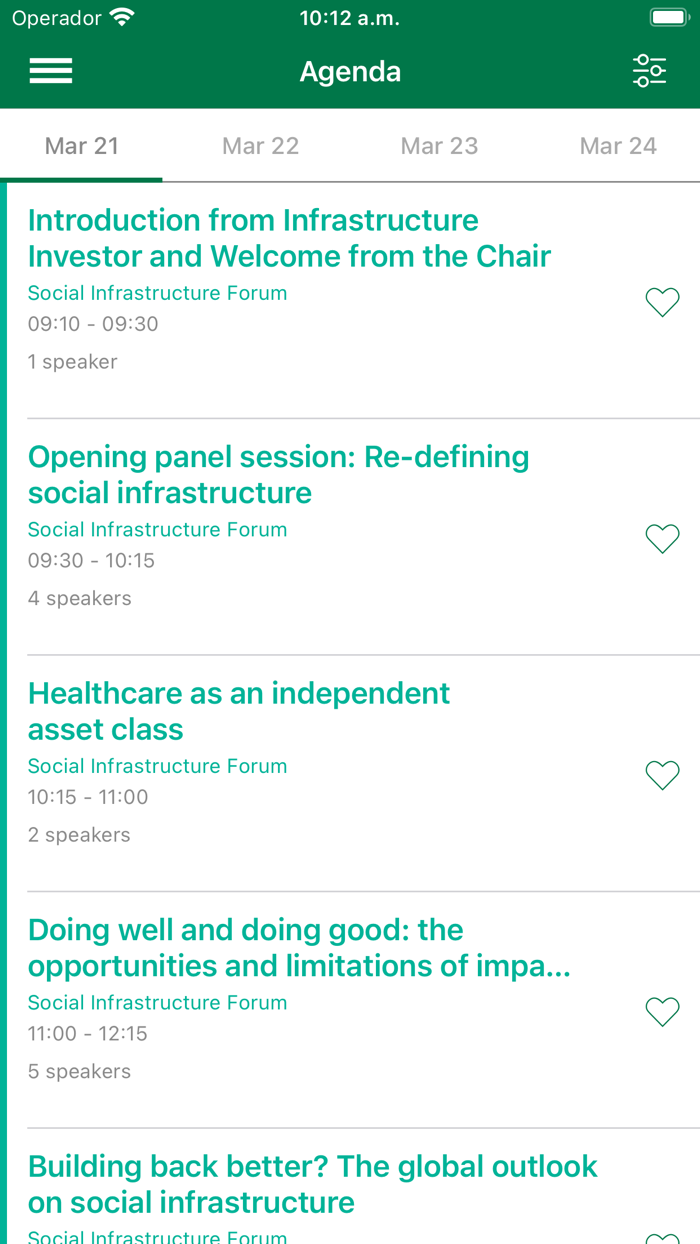View speakers for the Opening panel session

[x=80, y=598]
